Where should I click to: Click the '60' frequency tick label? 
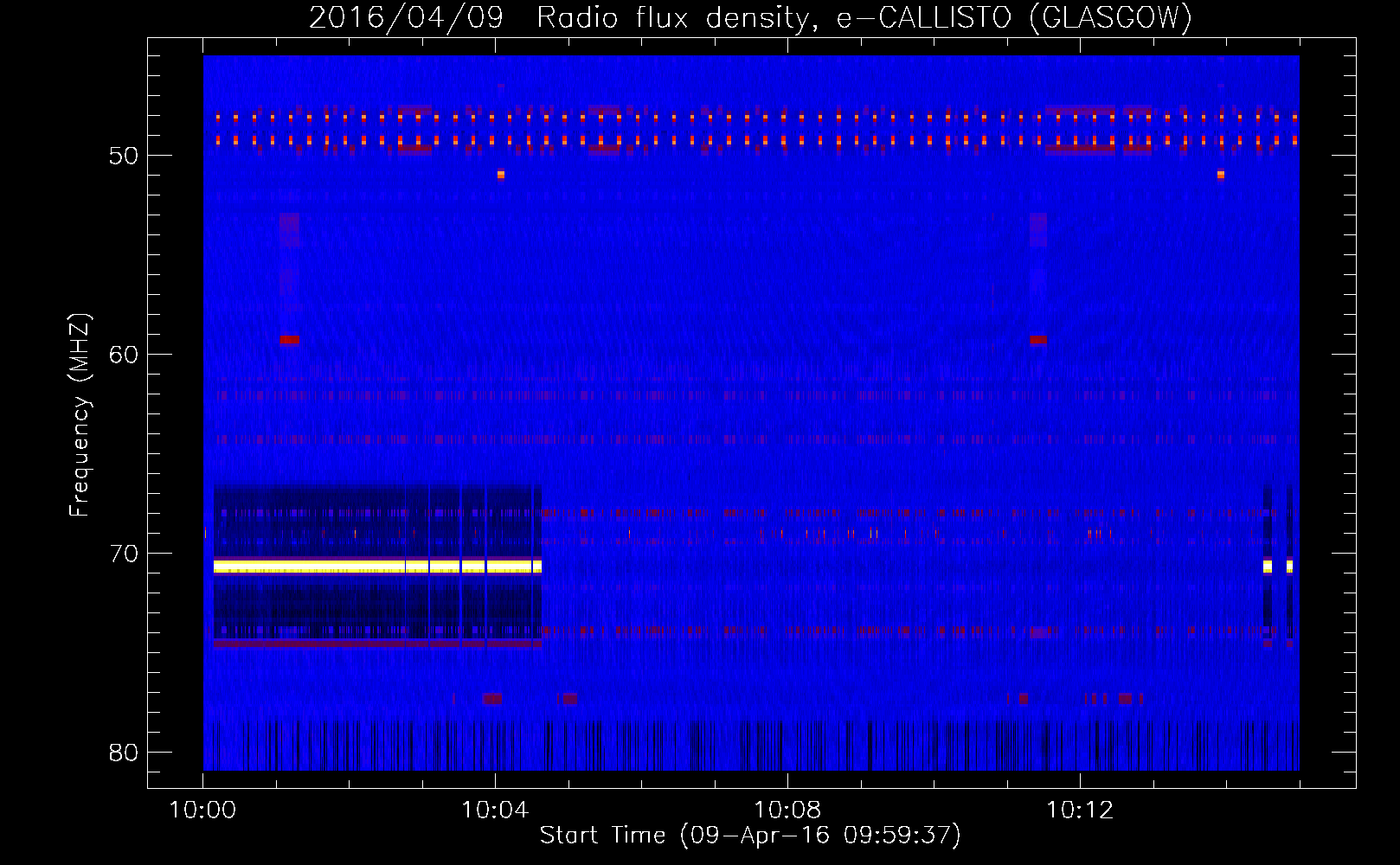(124, 356)
